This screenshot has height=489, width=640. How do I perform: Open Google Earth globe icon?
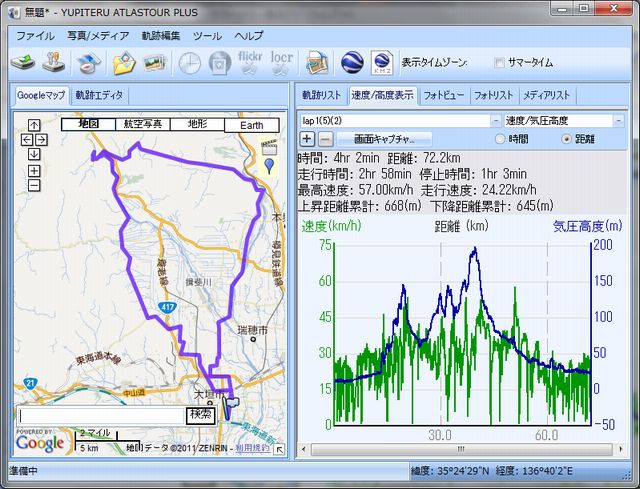352,63
